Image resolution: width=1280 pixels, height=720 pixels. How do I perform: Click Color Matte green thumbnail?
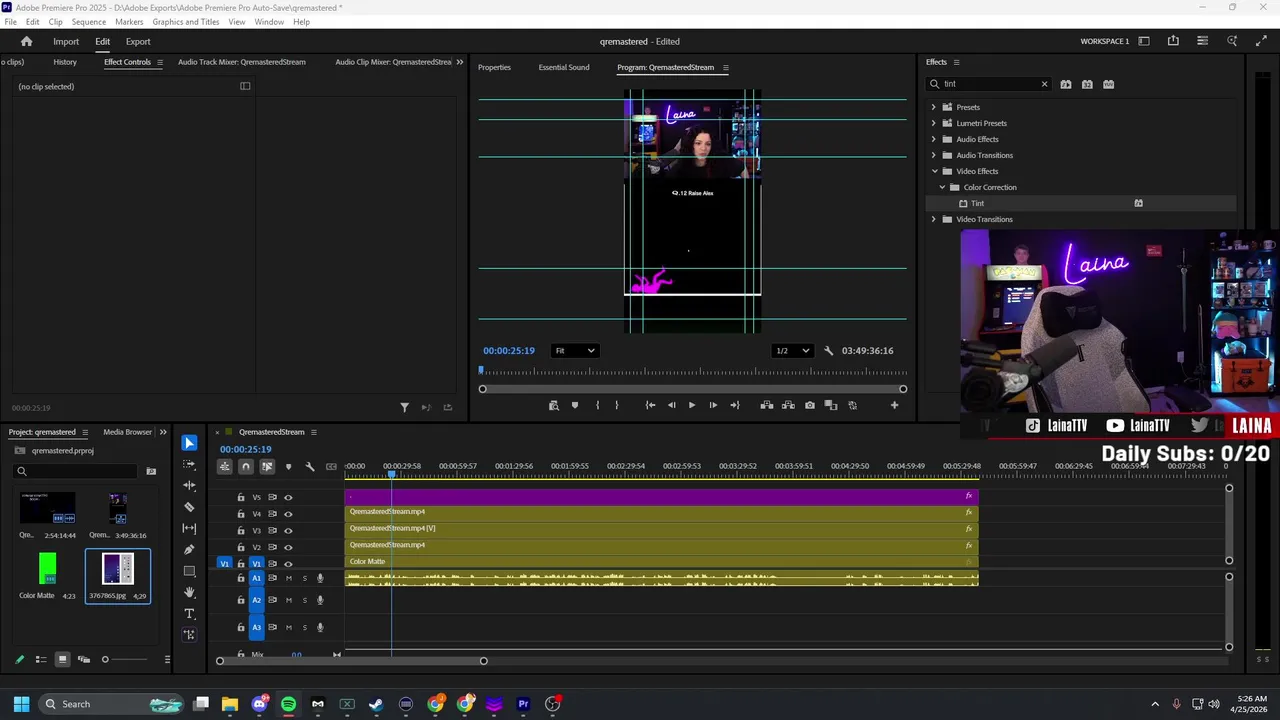coord(47,569)
